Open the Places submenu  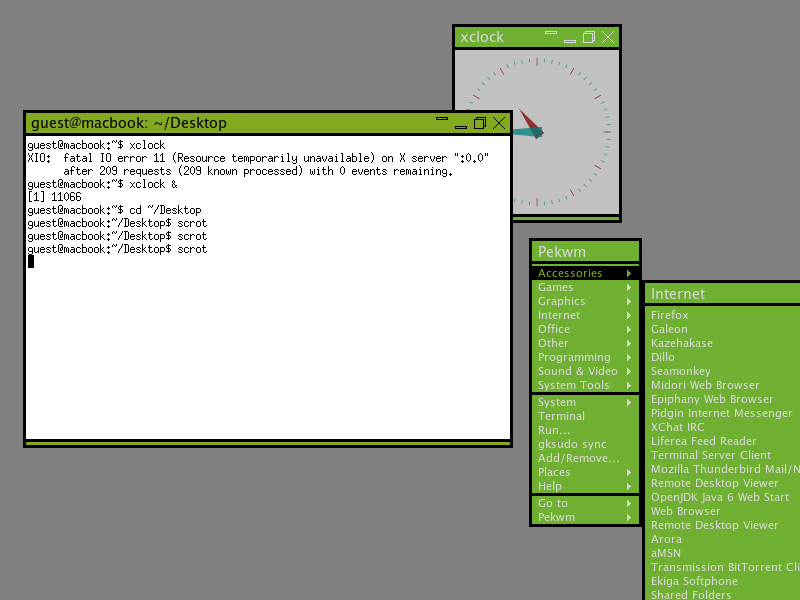585,472
